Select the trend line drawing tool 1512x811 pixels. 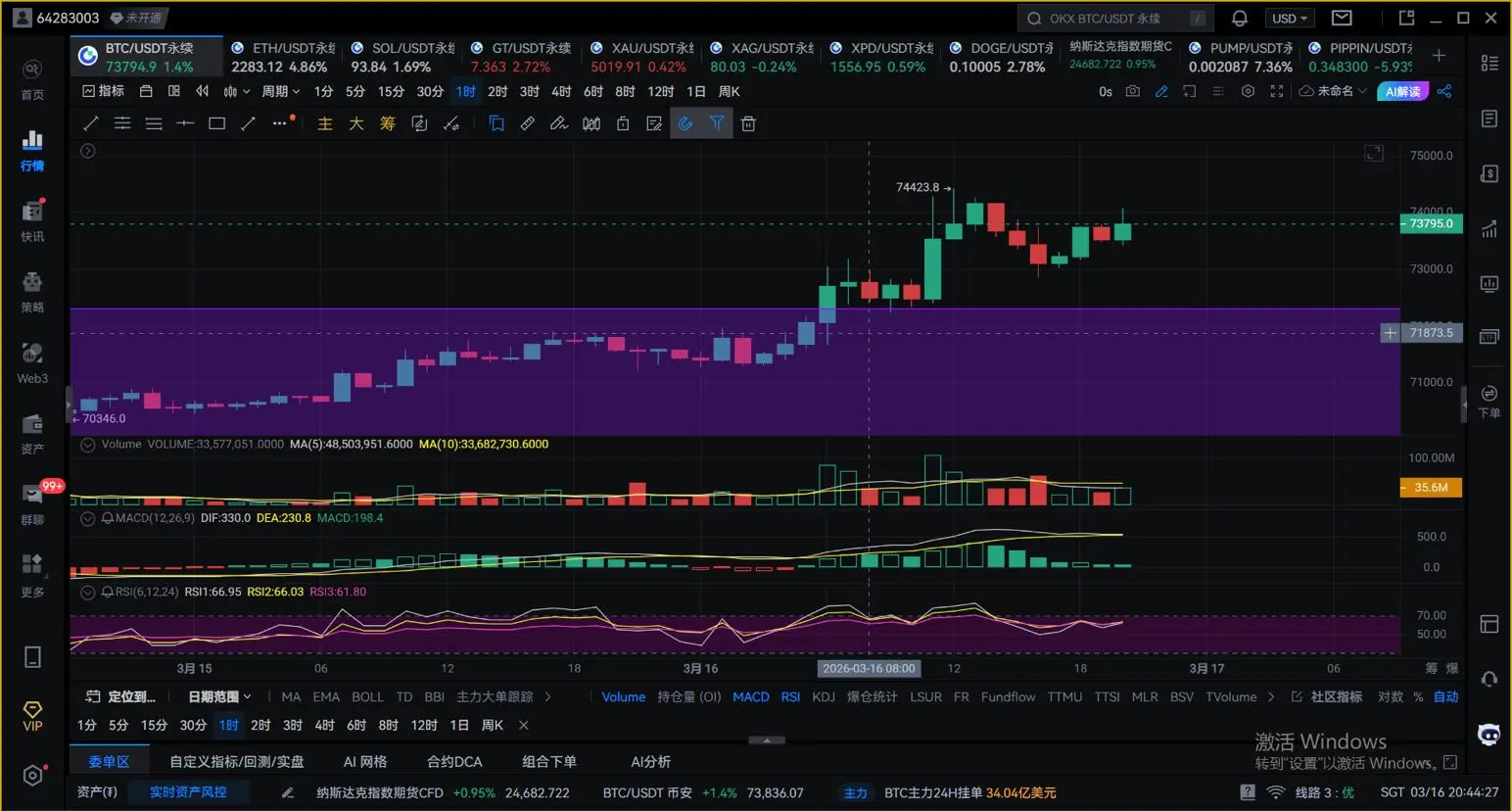coord(91,123)
